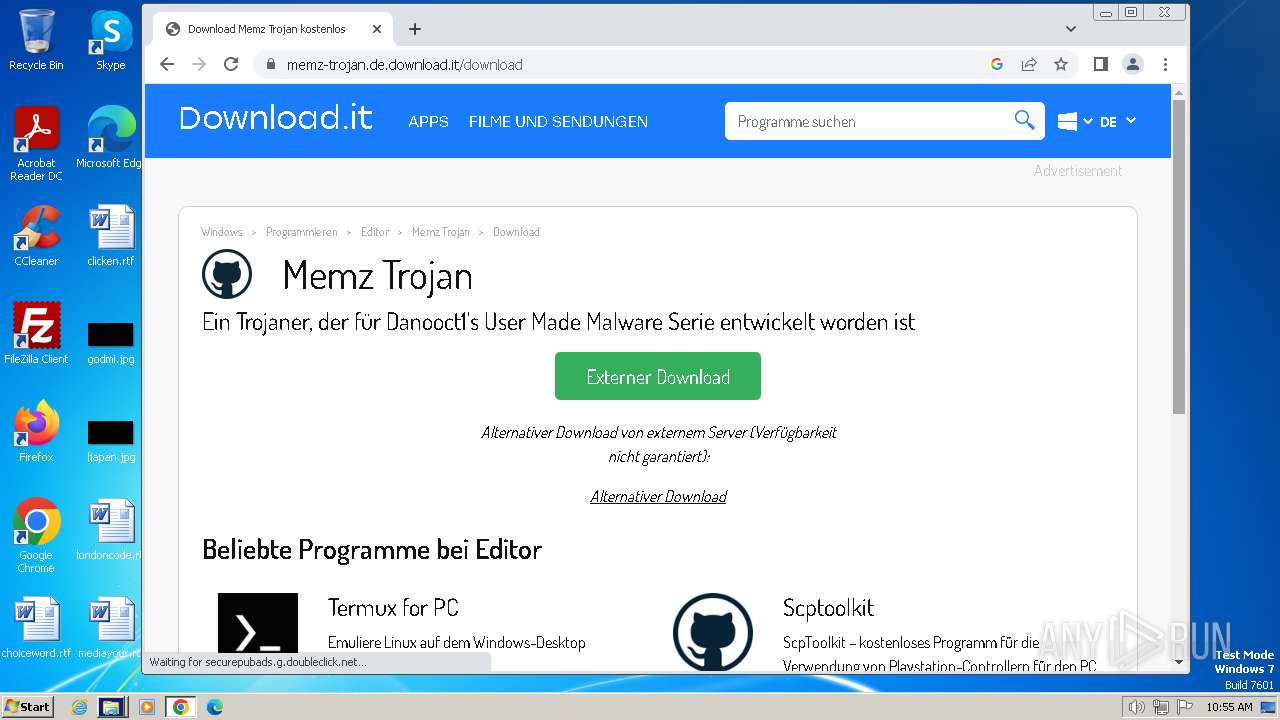Screen dimensions: 1280x720
Task: Click the Programmieren breadcrumb link
Action: [302, 232]
